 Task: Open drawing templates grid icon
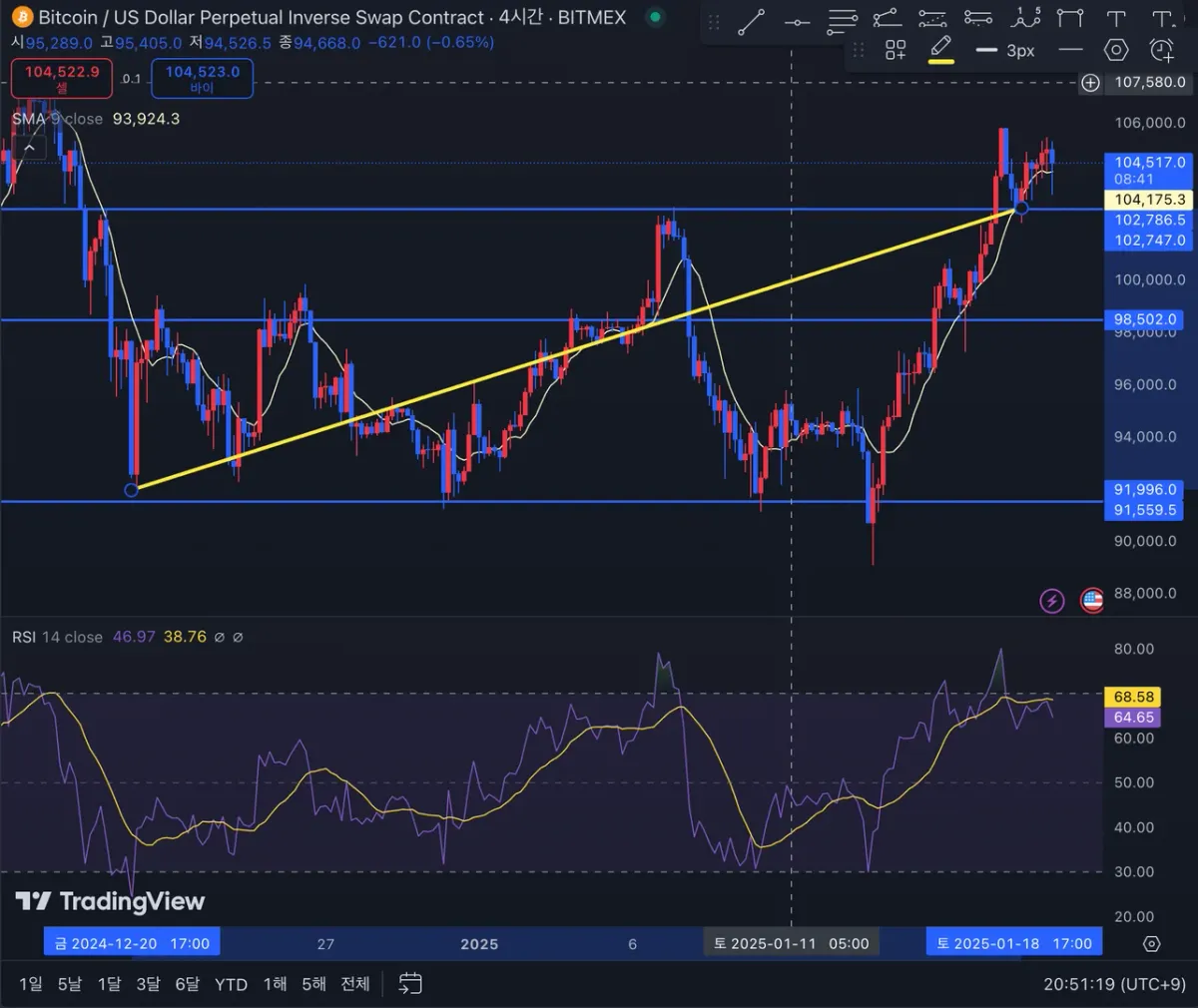click(896, 50)
